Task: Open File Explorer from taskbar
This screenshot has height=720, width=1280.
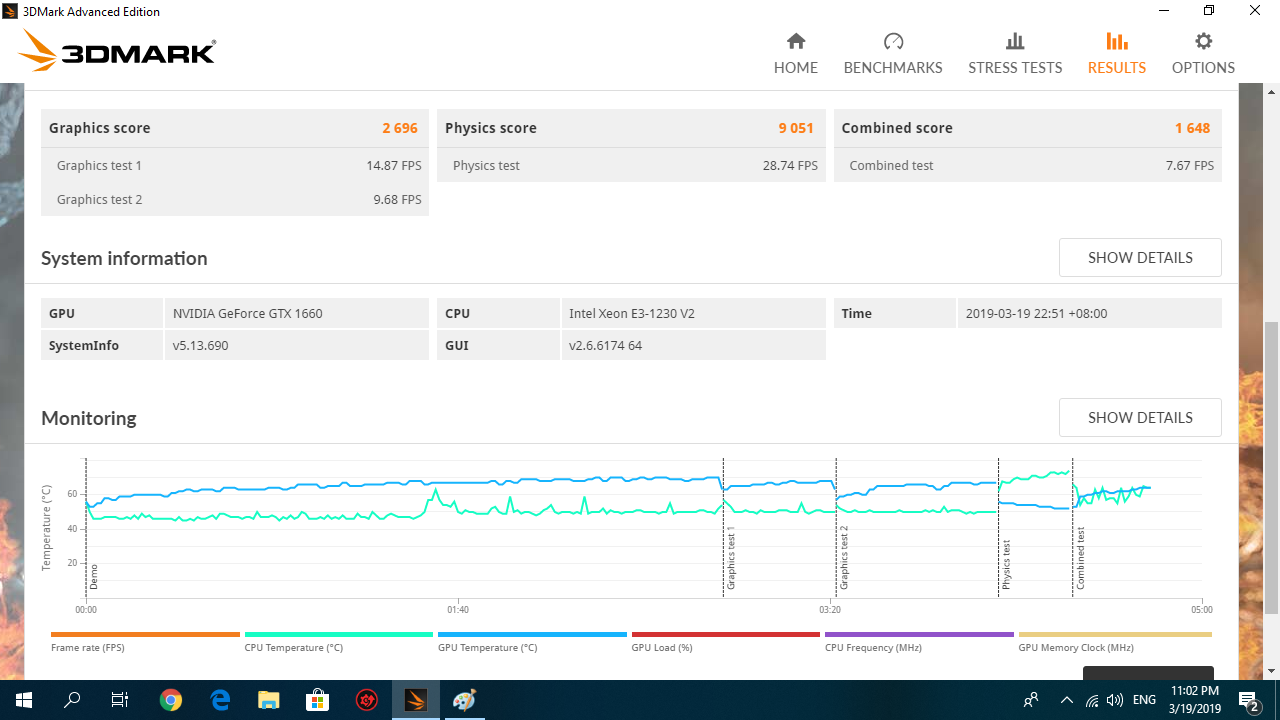Action: pyautogui.click(x=268, y=700)
